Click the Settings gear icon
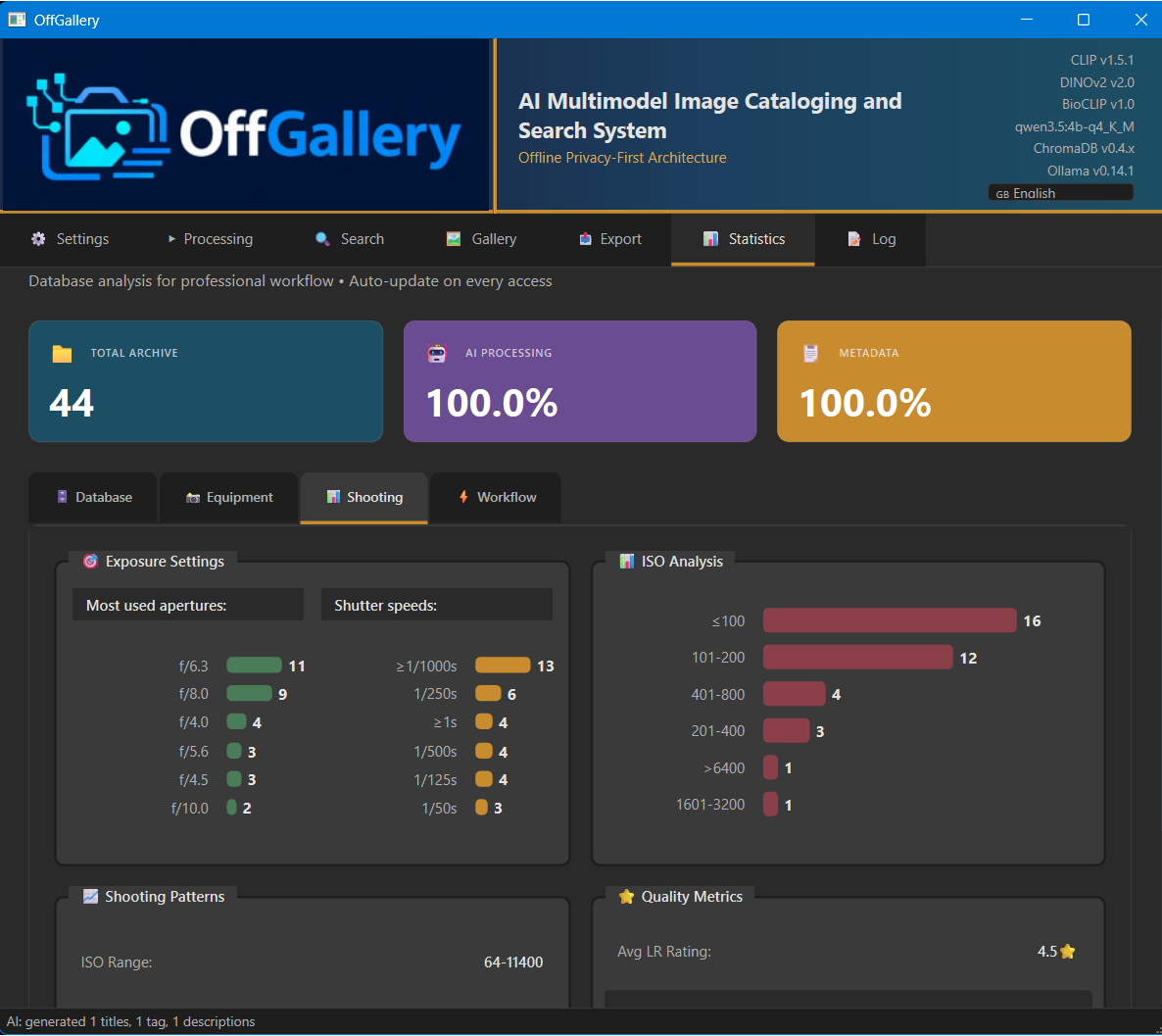 pos(38,238)
